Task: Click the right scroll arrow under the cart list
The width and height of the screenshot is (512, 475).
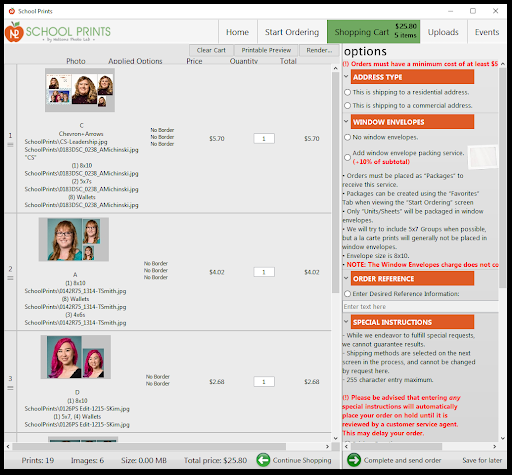Action: click(327, 446)
